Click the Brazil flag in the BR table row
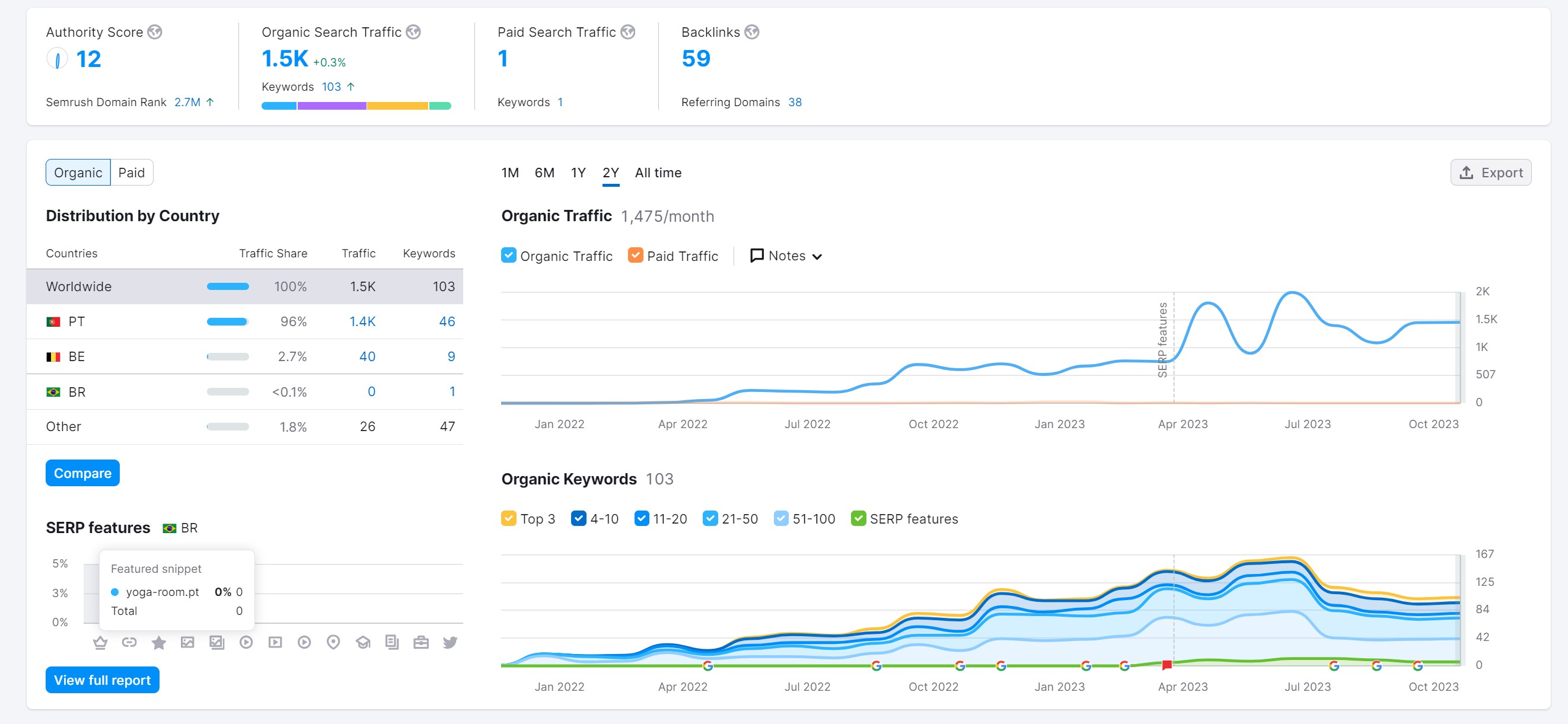This screenshot has height=724, width=1568. pyautogui.click(x=53, y=392)
